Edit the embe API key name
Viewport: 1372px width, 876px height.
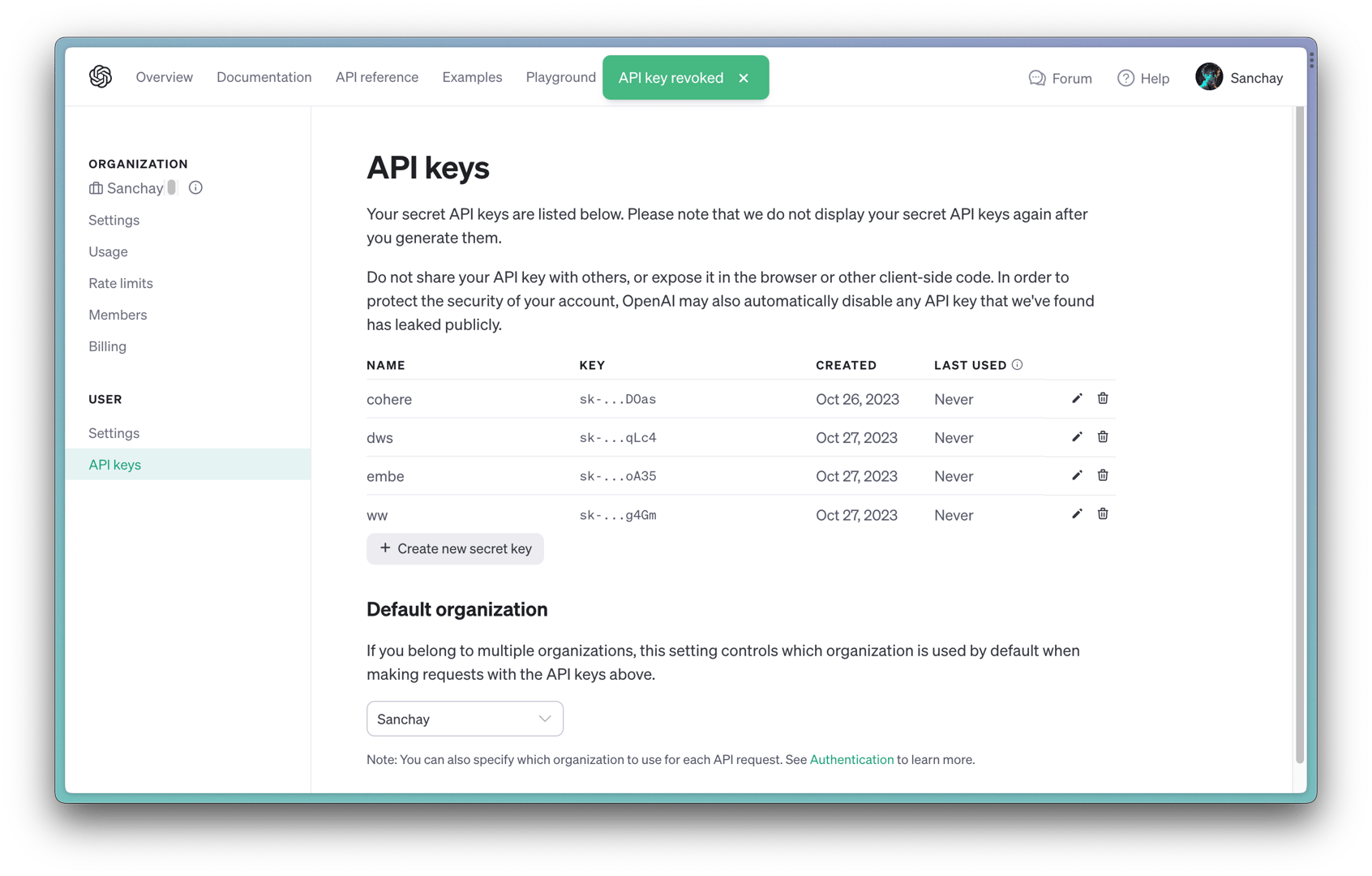[1077, 475]
